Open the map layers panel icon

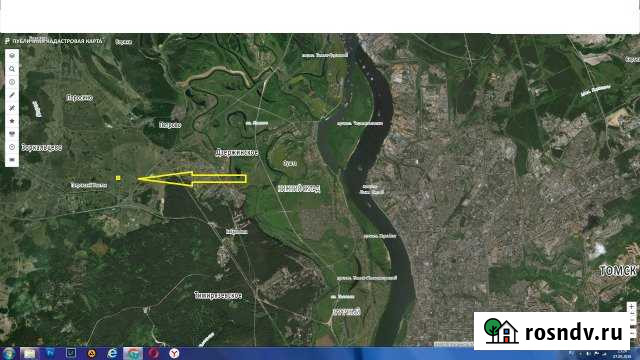point(12,56)
